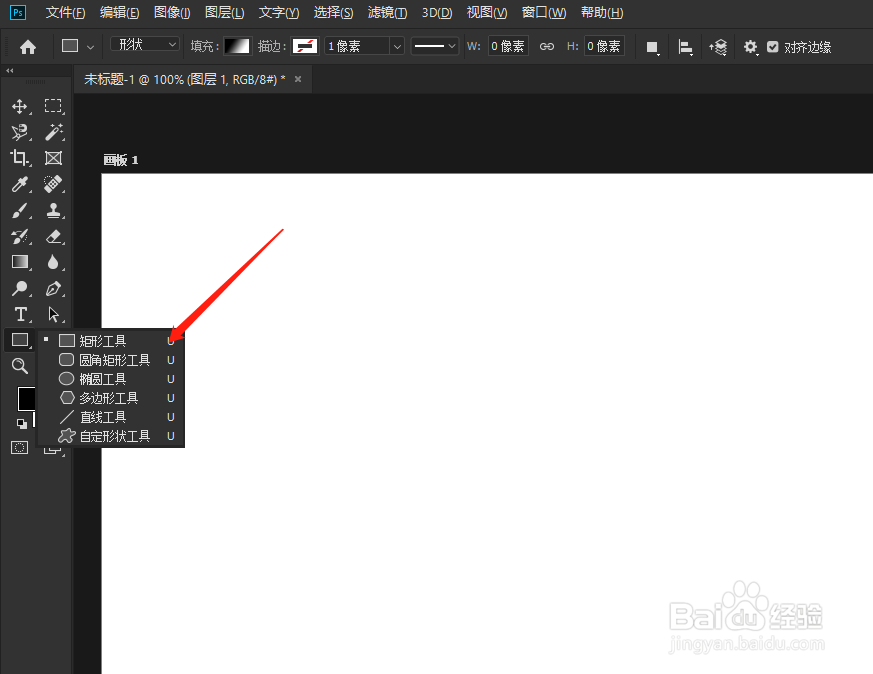This screenshot has height=674, width=873.
Task: Open the 窗口(W) menu
Action: pyautogui.click(x=543, y=12)
